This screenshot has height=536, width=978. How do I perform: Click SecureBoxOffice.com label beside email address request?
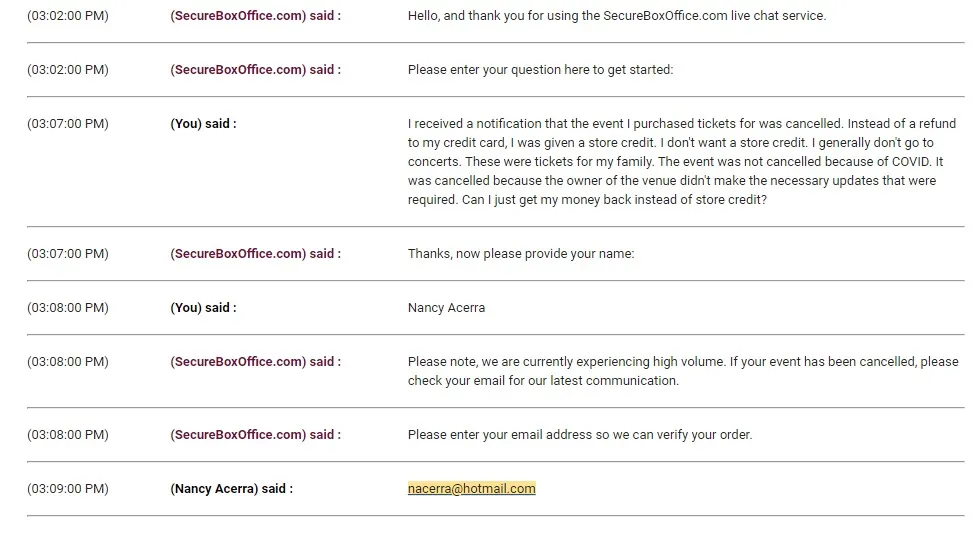point(255,435)
